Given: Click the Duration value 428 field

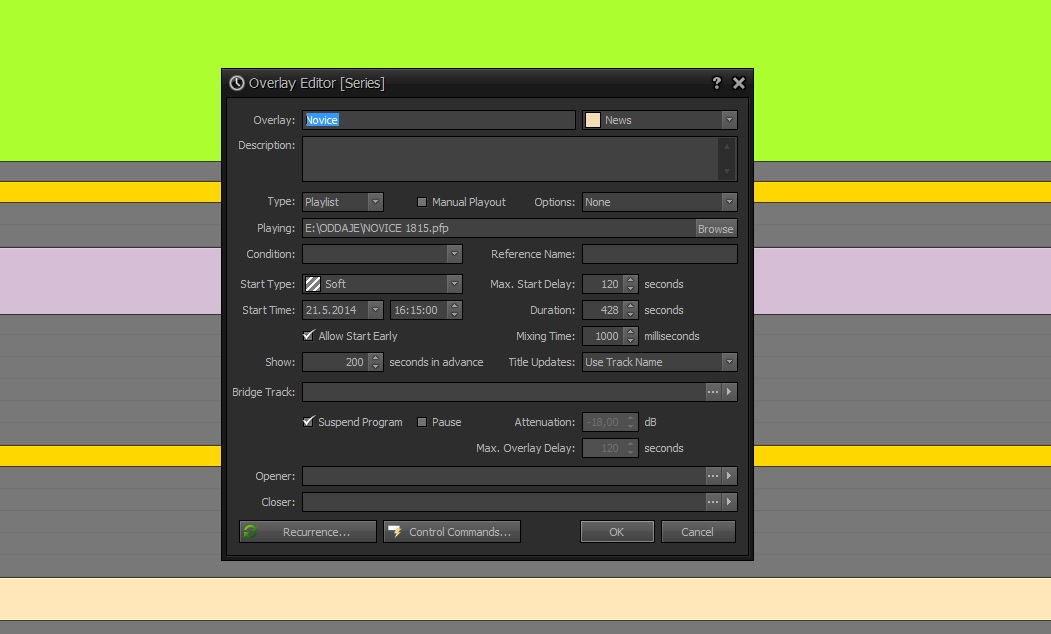Looking at the screenshot, I should (603, 310).
